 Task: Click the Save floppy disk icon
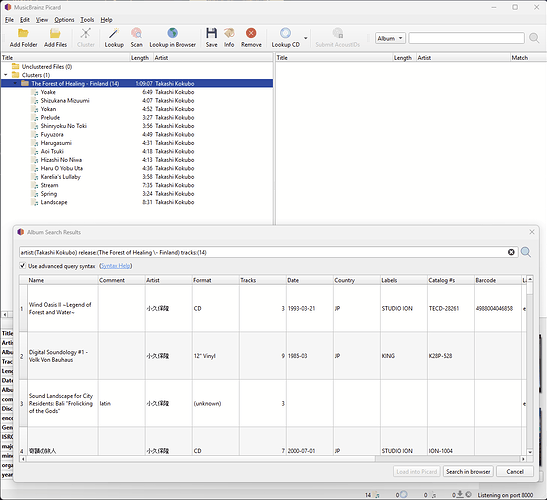tap(211, 33)
